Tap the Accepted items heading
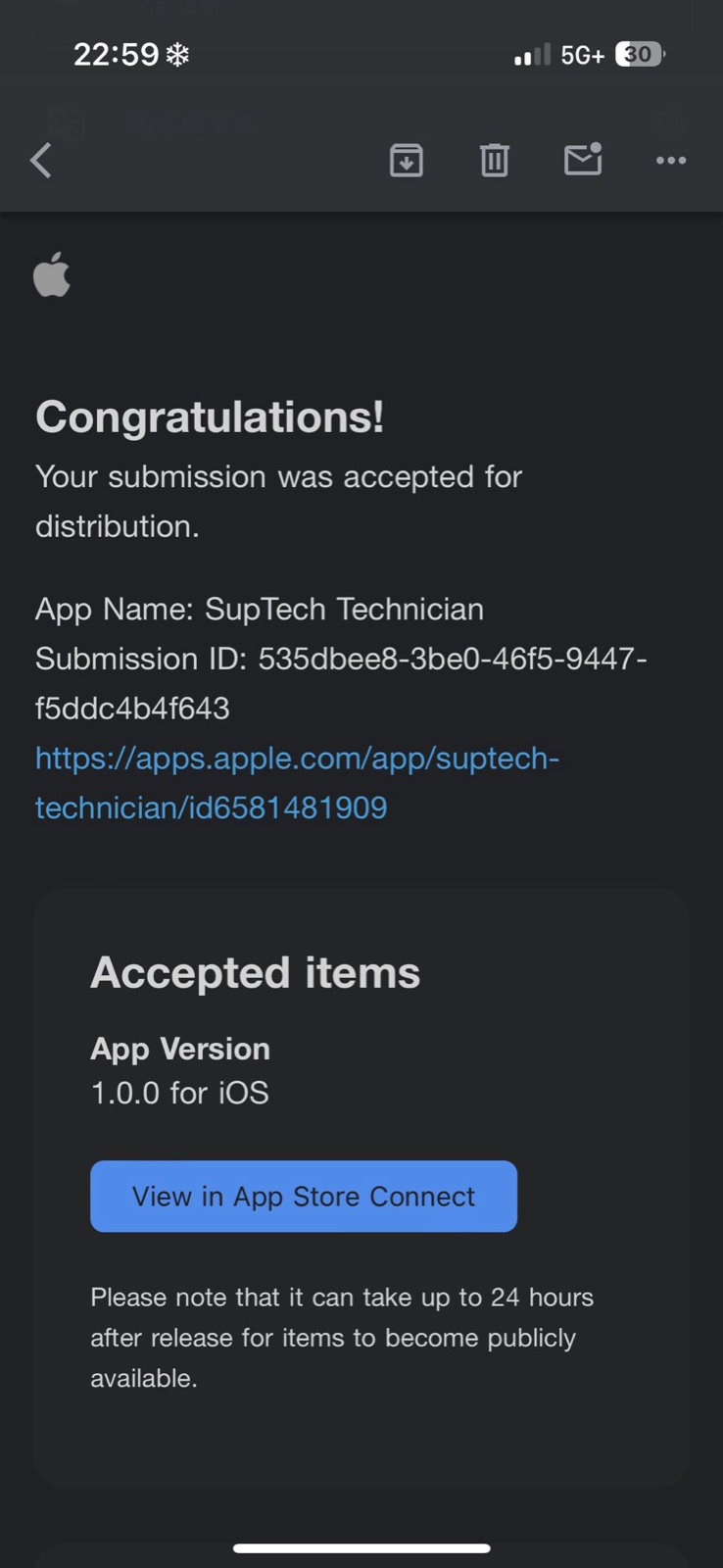This screenshot has height=1568, width=723. tap(255, 973)
